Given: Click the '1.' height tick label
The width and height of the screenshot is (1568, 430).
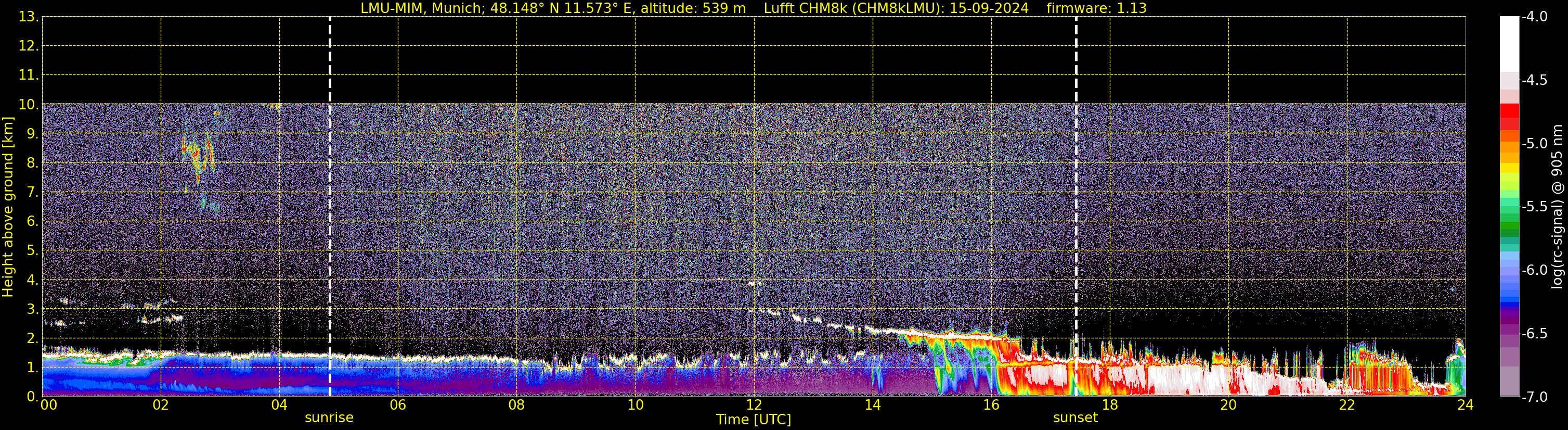Looking at the screenshot, I should (x=32, y=368).
